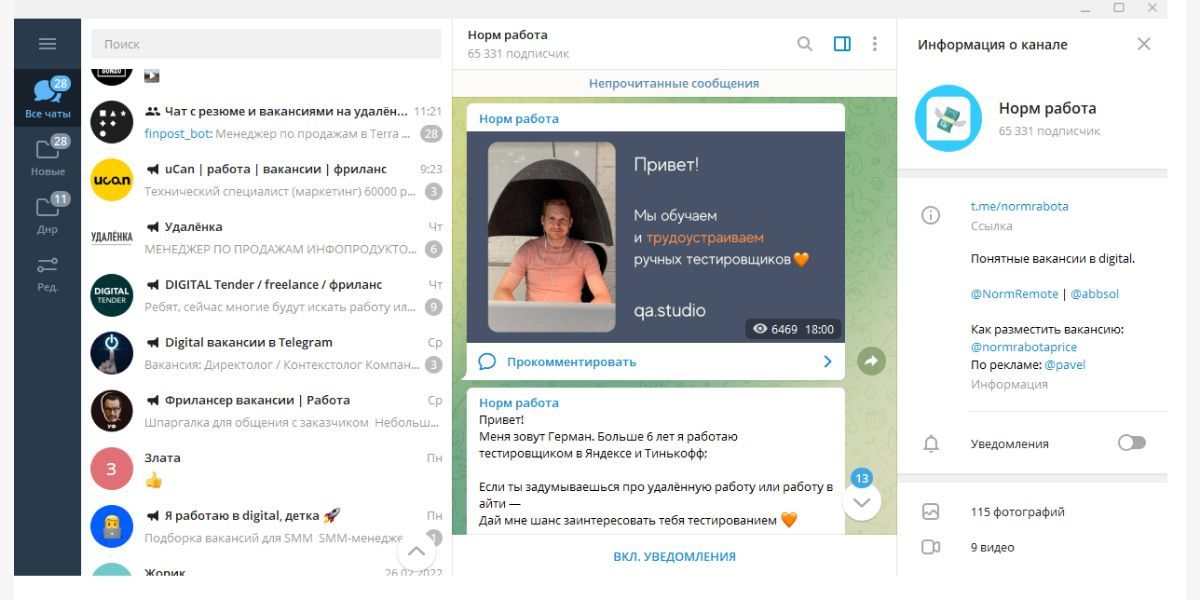Open the @normrabotaprice link
The width and height of the screenshot is (1200, 600).
pos(1023,347)
